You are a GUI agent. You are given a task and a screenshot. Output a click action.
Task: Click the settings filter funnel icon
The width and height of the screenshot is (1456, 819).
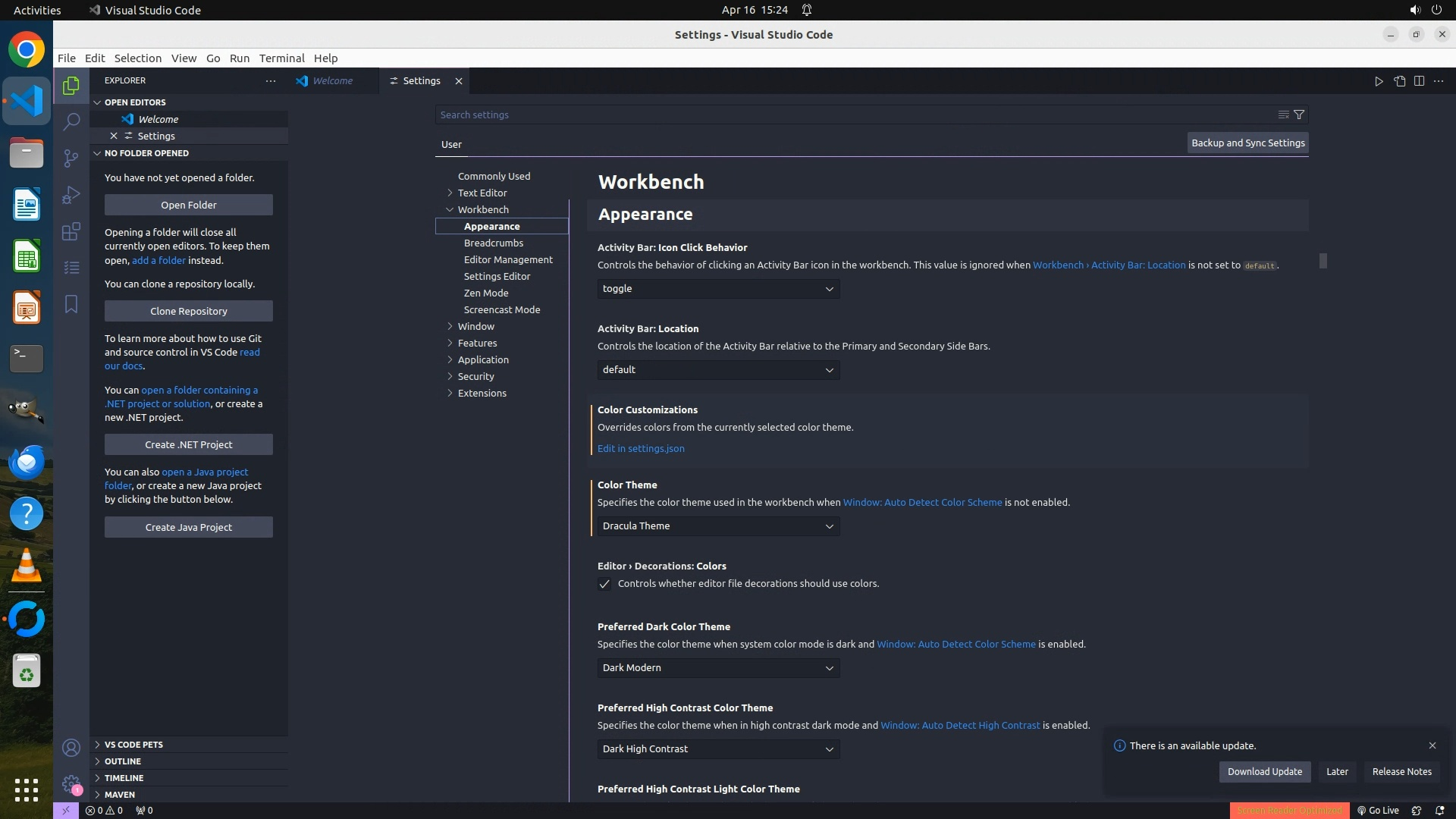click(1299, 115)
